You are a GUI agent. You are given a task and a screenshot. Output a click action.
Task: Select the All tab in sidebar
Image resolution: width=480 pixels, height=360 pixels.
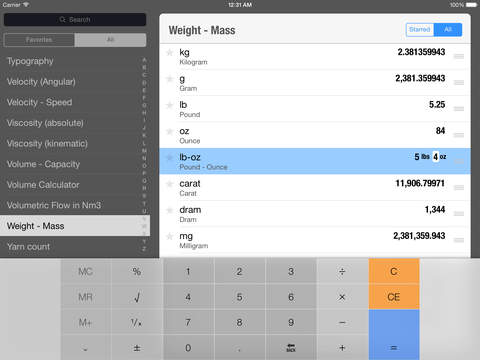tap(110, 40)
